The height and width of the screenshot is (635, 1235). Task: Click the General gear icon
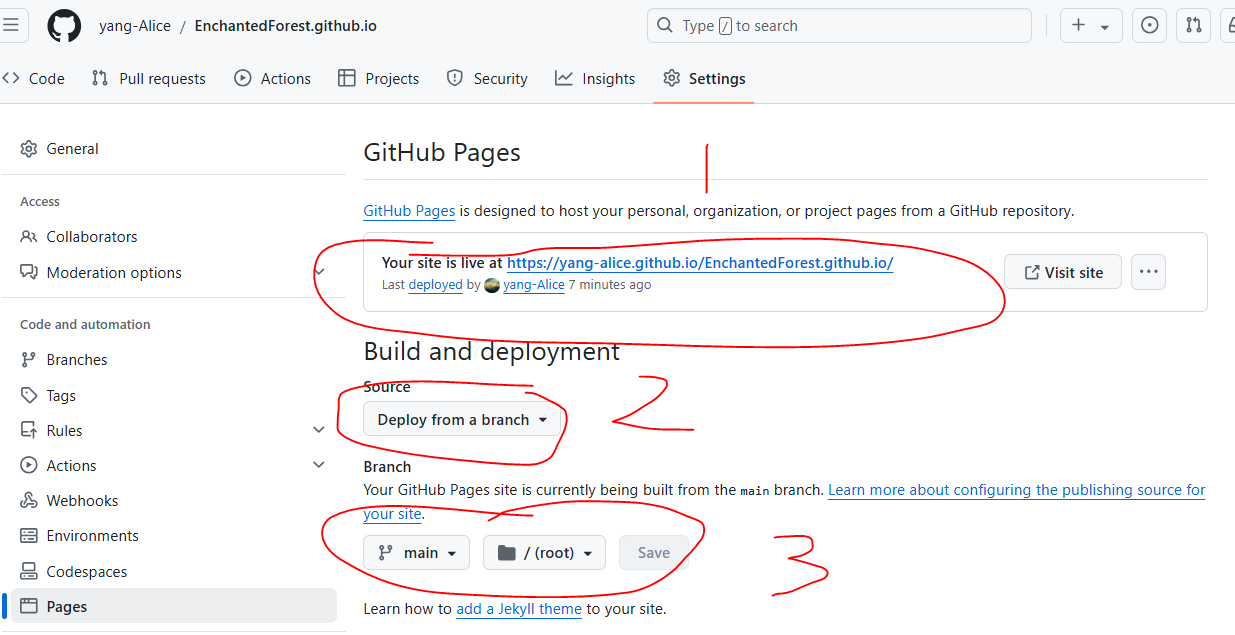28,149
